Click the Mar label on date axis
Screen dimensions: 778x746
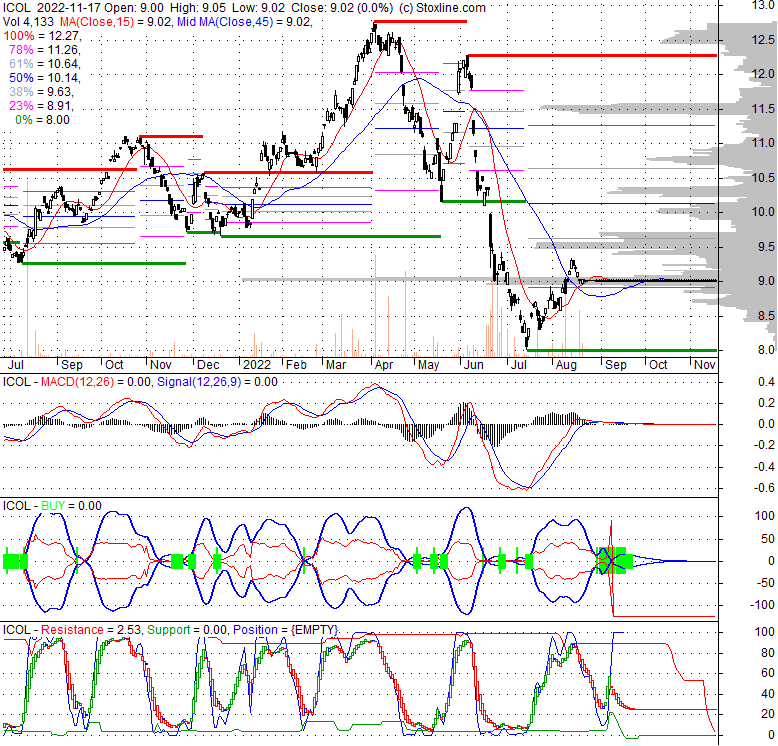pyautogui.click(x=336, y=365)
